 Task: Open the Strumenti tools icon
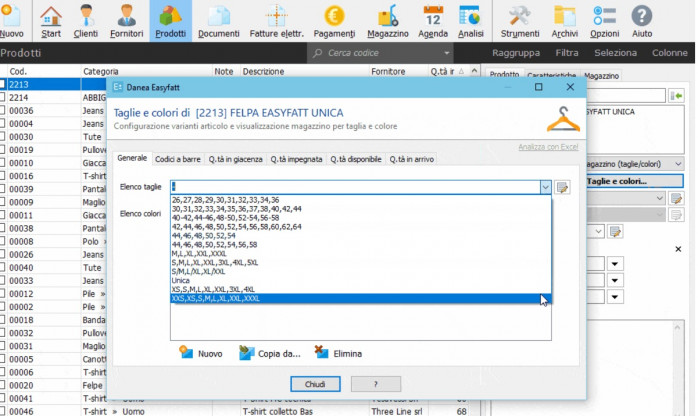tap(519, 21)
